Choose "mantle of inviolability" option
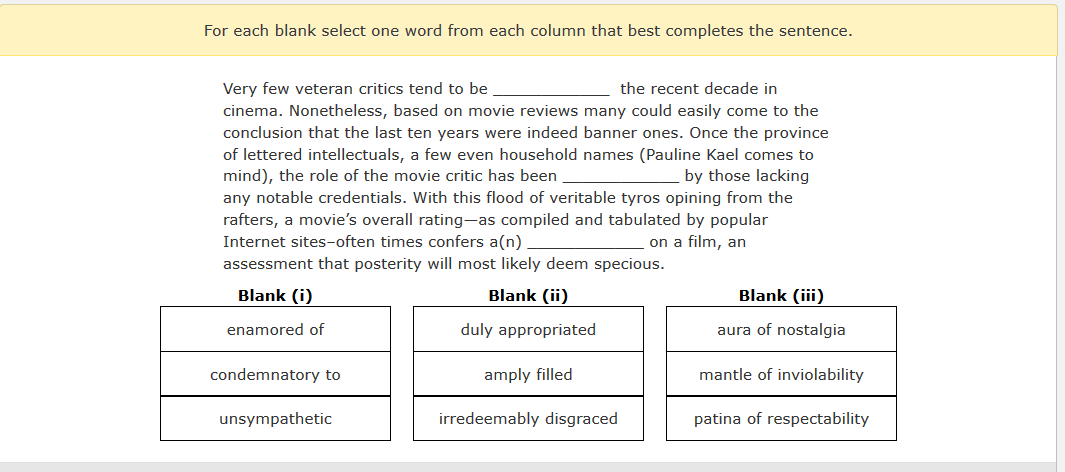The image size is (1065, 472). click(781, 374)
